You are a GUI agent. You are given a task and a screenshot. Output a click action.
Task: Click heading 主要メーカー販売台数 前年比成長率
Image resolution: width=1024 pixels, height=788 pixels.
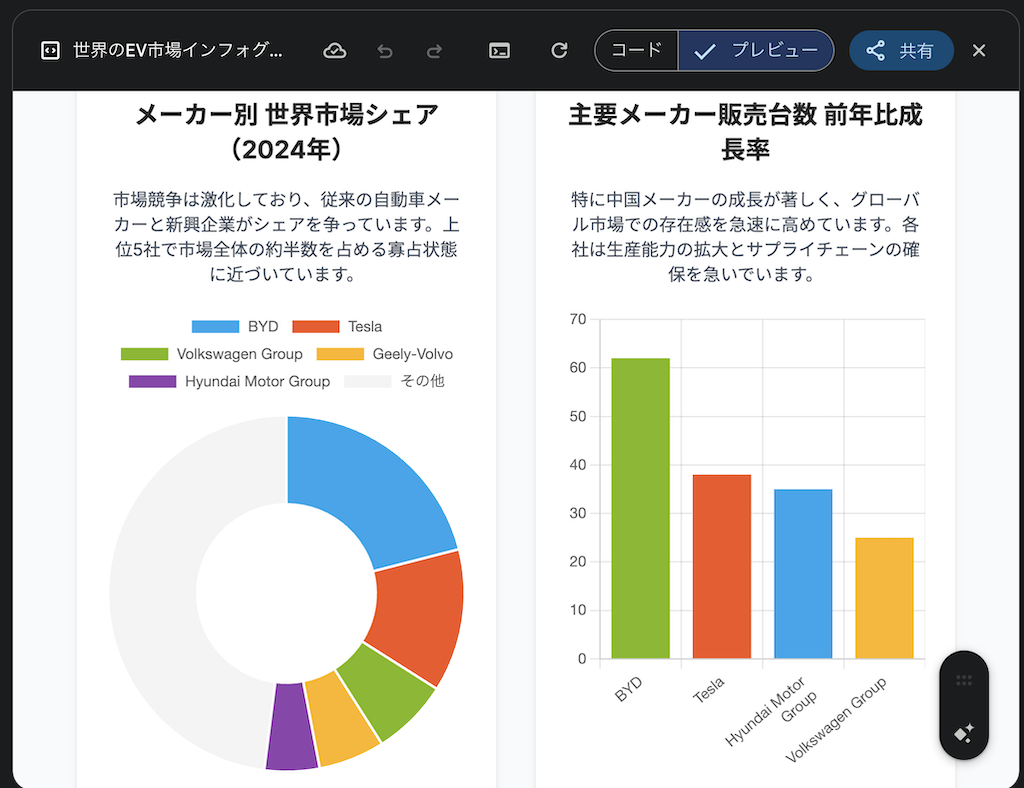pyautogui.click(x=745, y=131)
